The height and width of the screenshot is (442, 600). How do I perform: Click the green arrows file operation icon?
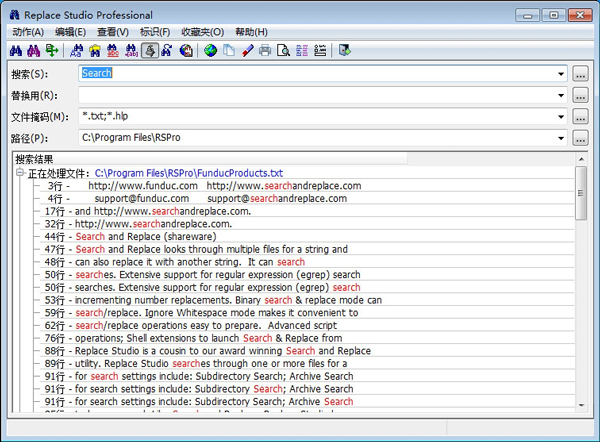pos(52,51)
